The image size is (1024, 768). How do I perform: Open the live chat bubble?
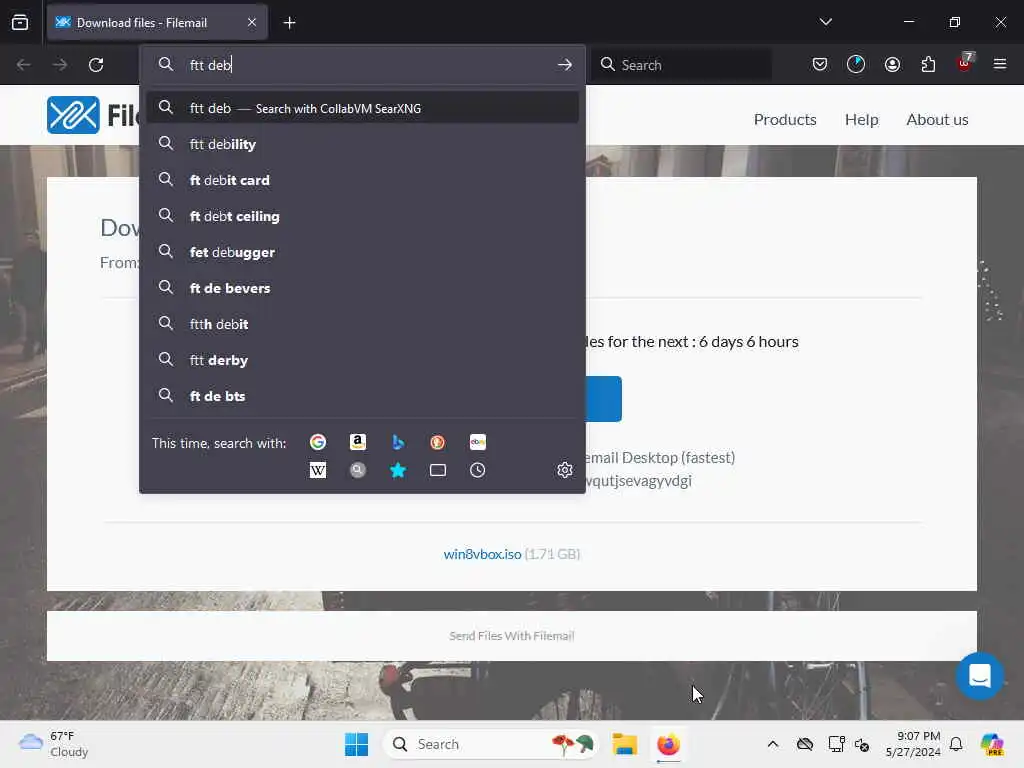[980, 675]
